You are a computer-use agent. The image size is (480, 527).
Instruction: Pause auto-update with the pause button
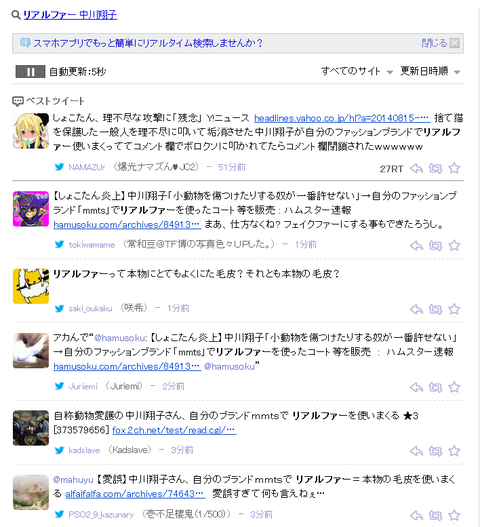(x=30, y=72)
